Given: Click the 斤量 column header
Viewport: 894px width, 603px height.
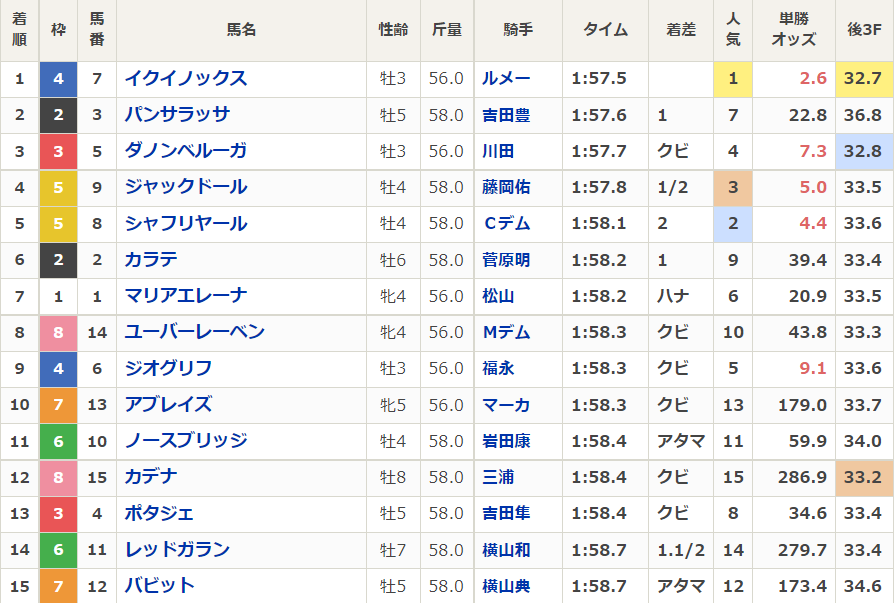Looking at the screenshot, I should pyautogui.click(x=447, y=30).
